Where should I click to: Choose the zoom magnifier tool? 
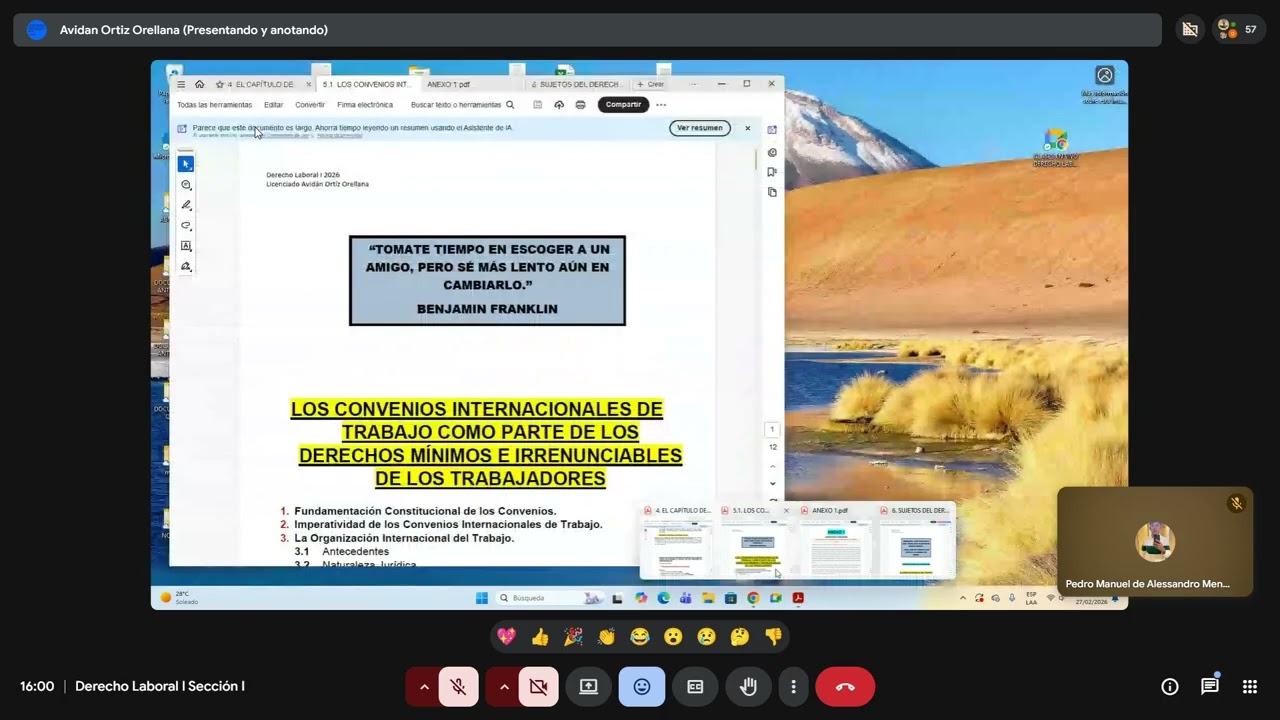(x=186, y=185)
